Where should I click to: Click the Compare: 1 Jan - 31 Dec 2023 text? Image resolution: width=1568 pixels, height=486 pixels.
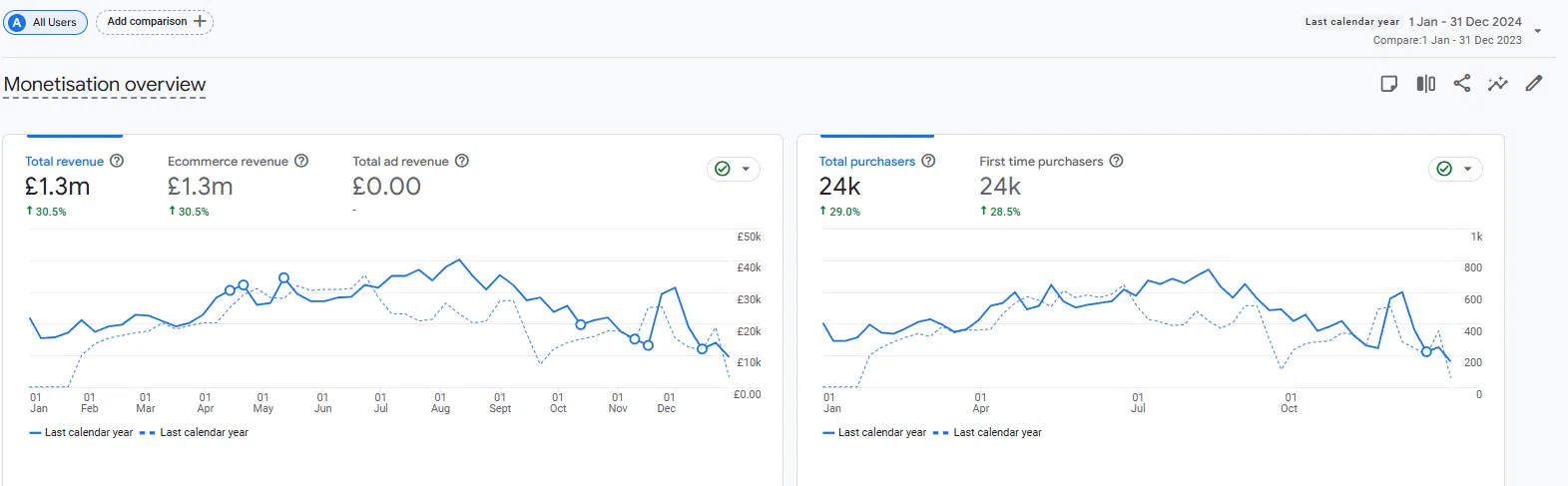(1447, 40)
